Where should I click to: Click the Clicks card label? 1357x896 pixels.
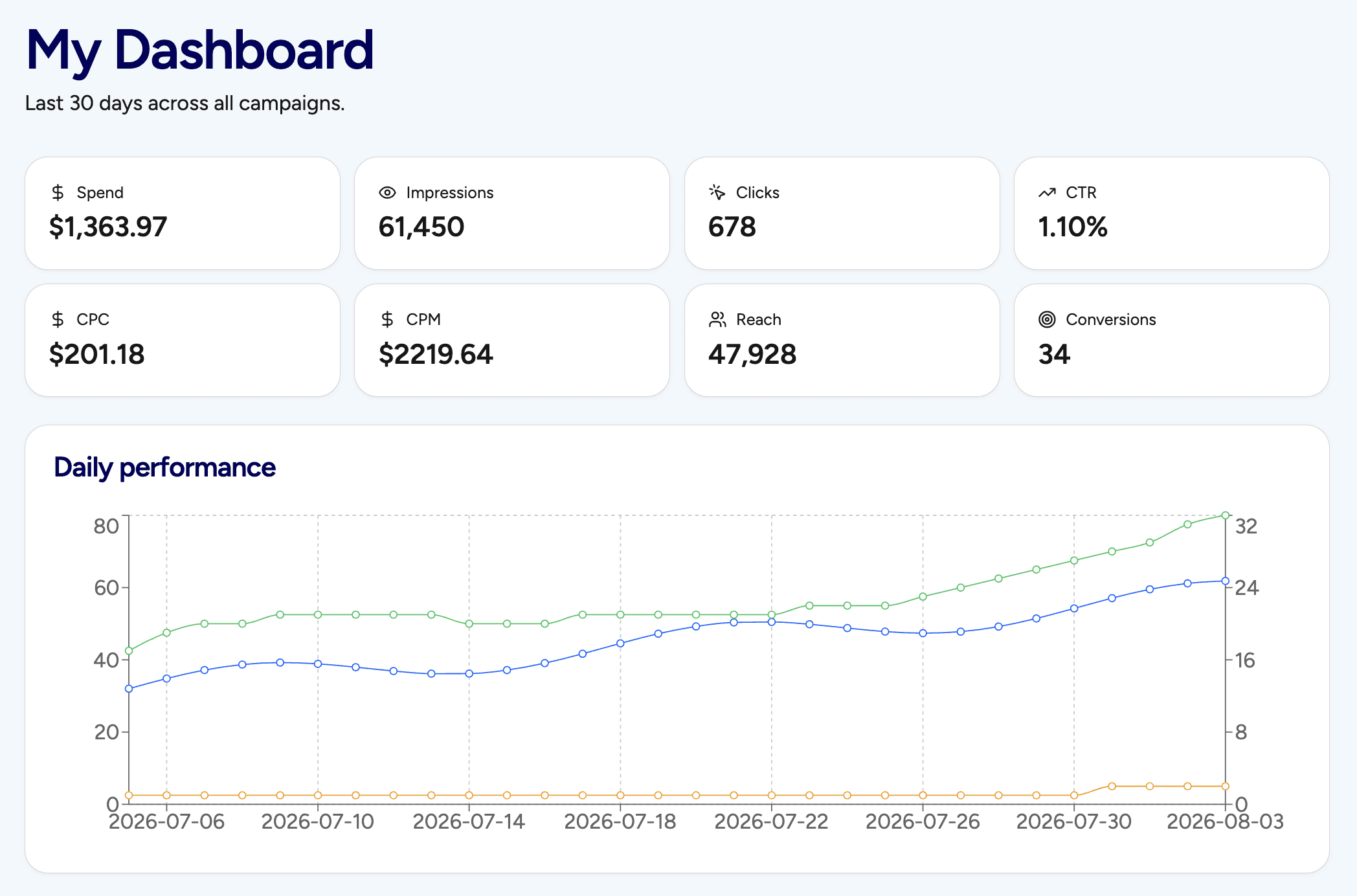[757, 193]
